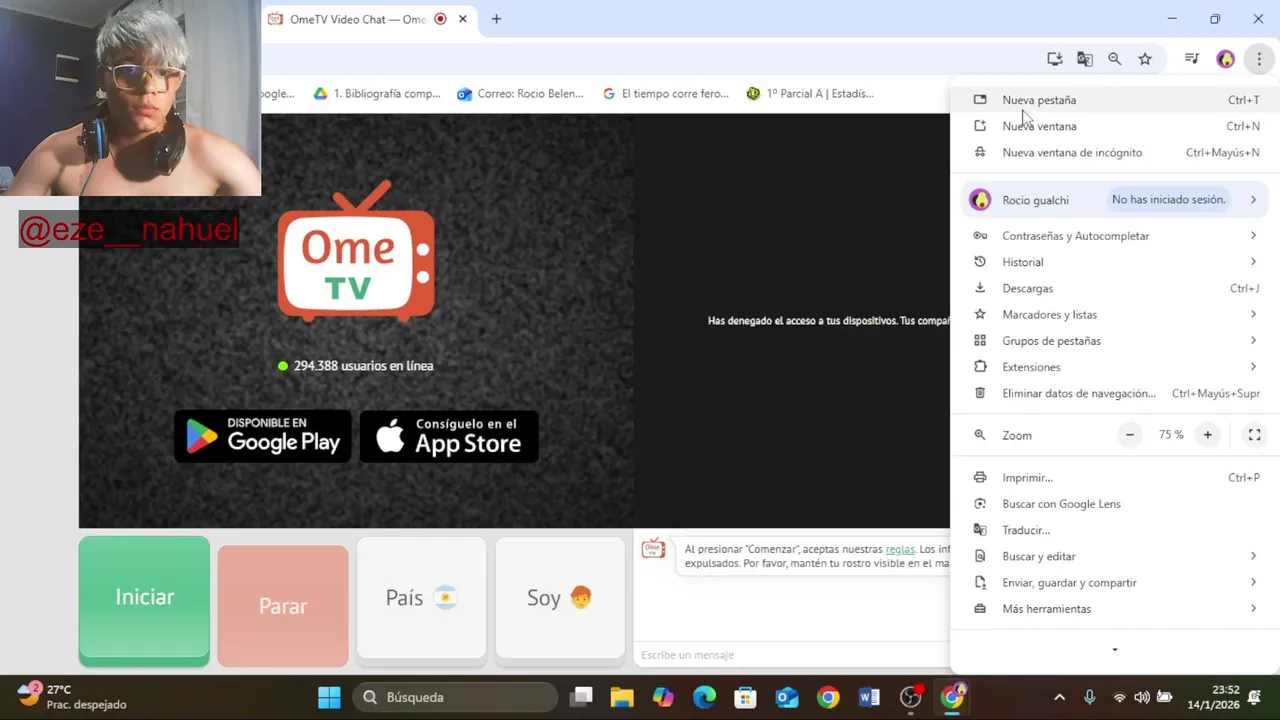The width and height of the screenshot is (1280, 720).
Task: Open Microsoft Store from taskbar
Action: 745,697
